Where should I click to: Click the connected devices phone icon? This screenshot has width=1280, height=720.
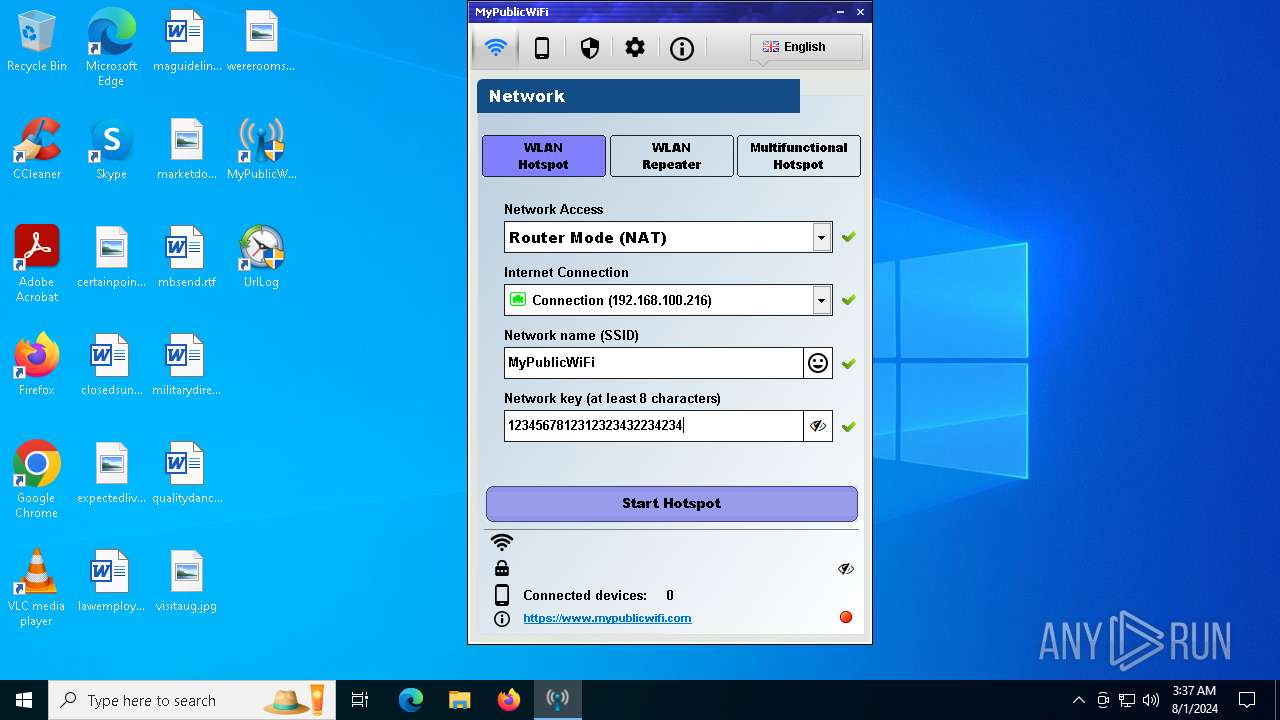pyautogui.click(x=502, y=595)
